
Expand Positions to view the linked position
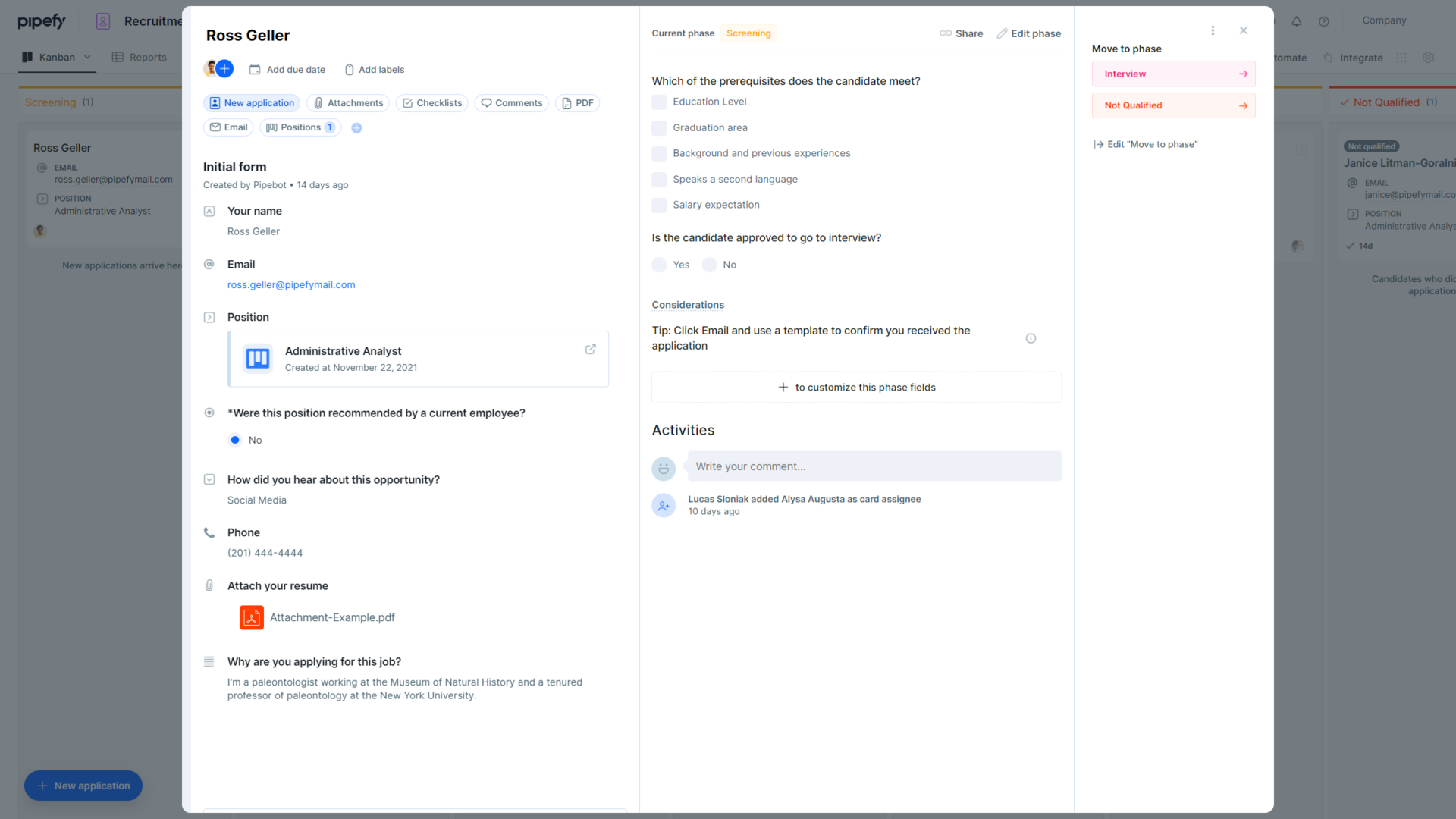click(300, 127)
